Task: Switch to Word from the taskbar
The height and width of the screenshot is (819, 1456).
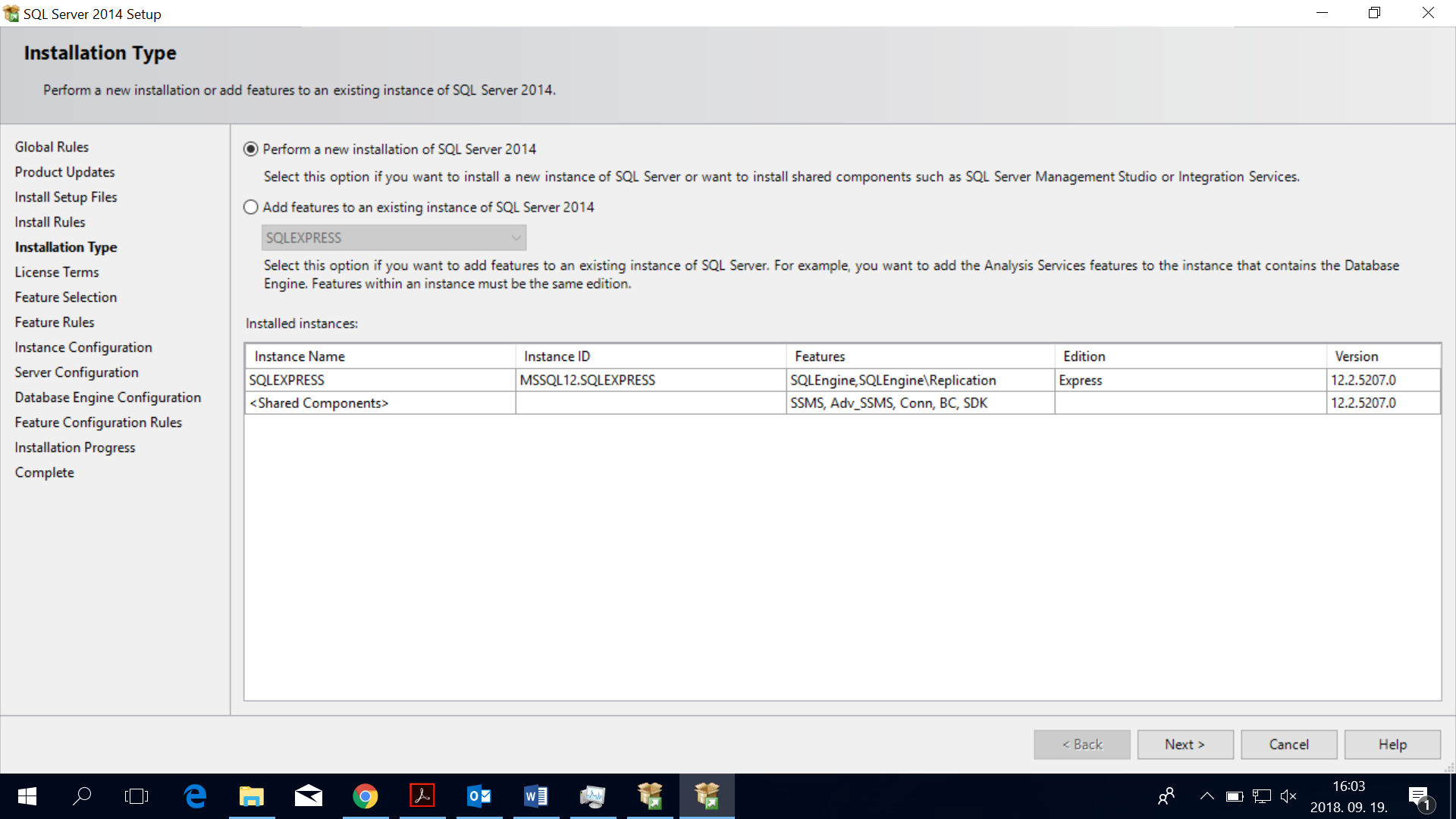Action: tap(535, 796)
